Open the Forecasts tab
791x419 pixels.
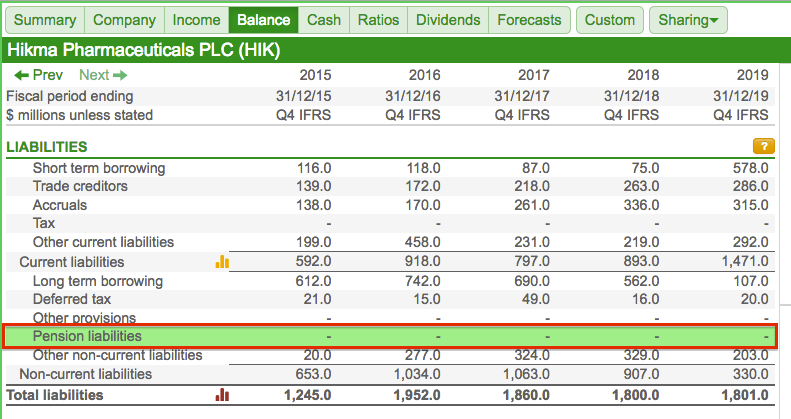tap(529, 20)
